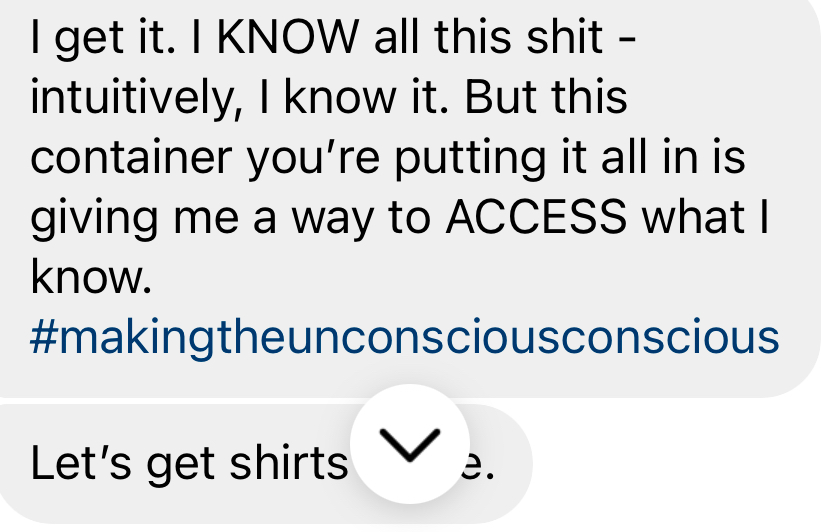Click the word "way" before ACCESS
Screen dimensions: 821x532
pos(332,220)
